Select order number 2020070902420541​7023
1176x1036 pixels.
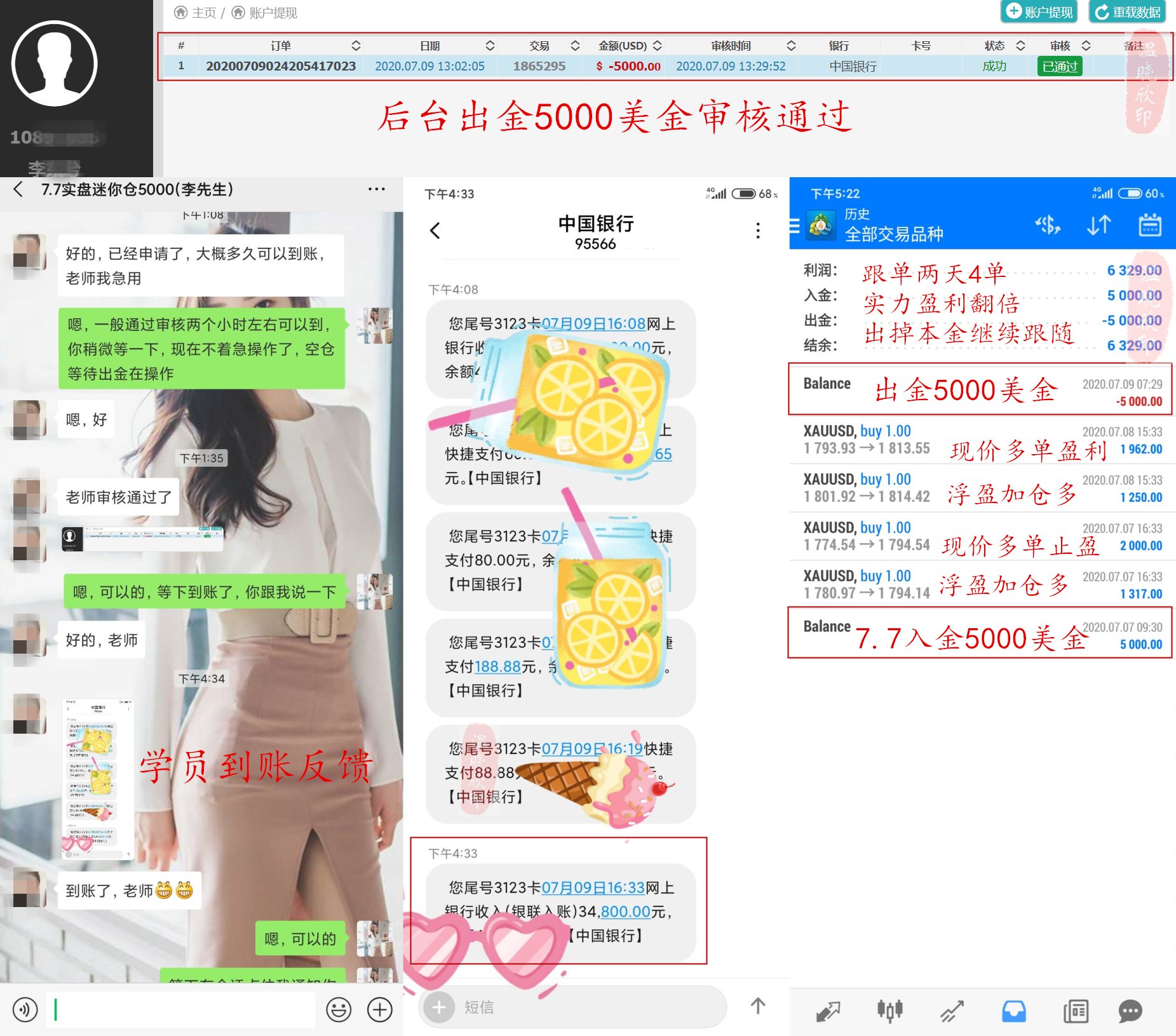(281, 66)
